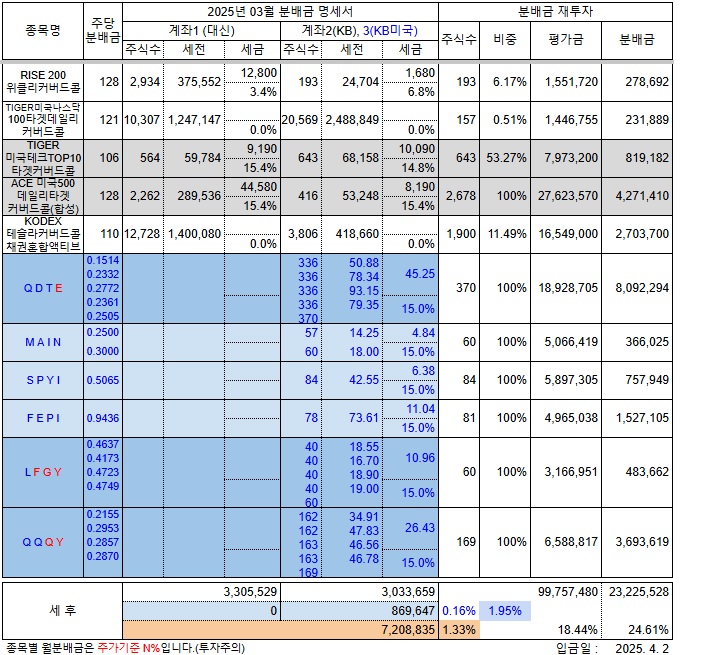This screenshot has height=655, width=711.
Task: Click the 0.1514 per-share value for QDTE
Action: coord(103,261)
